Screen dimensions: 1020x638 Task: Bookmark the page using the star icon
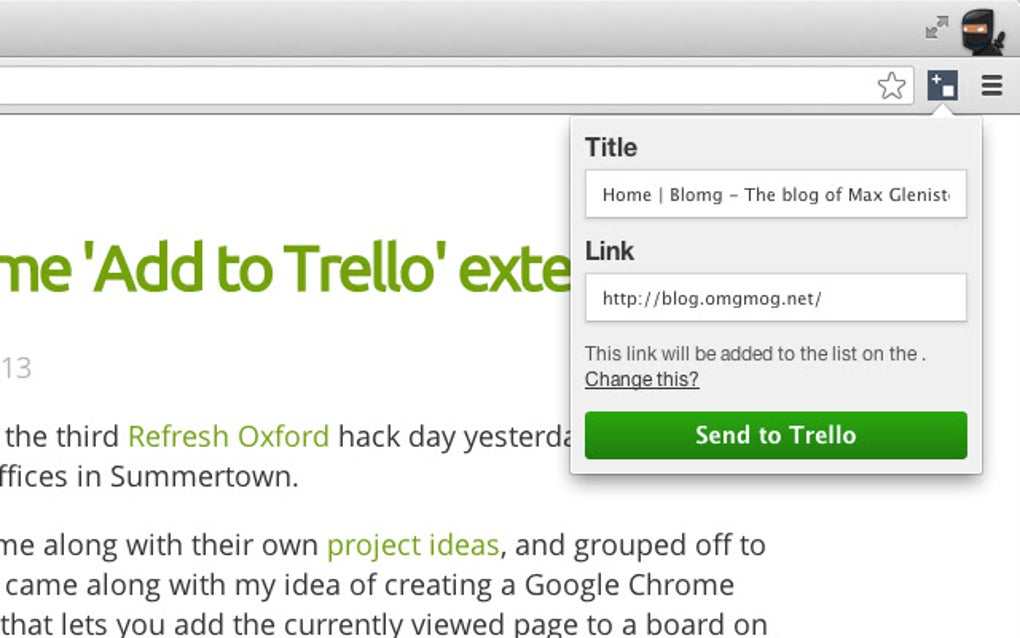point(893,86)
